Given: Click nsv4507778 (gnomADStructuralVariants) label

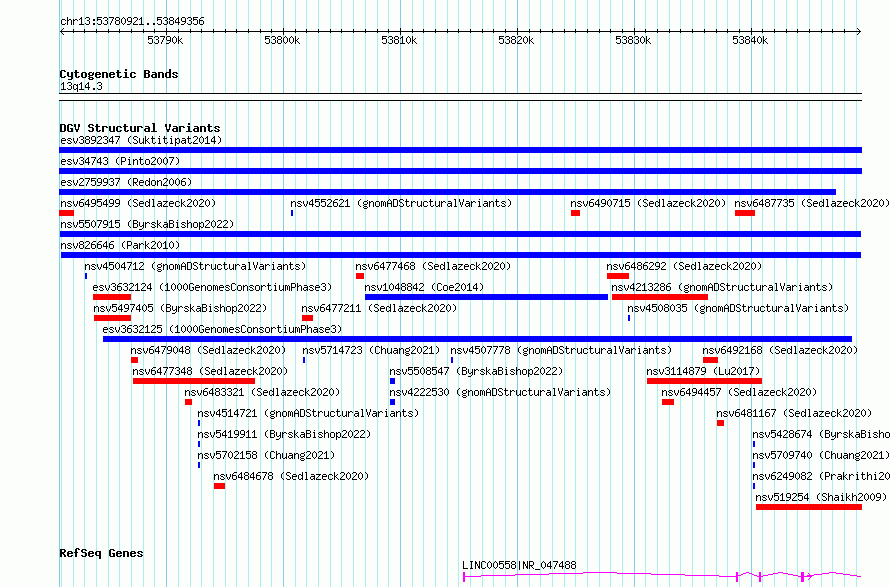Looking at the screenshot, I should click(561, 350).
